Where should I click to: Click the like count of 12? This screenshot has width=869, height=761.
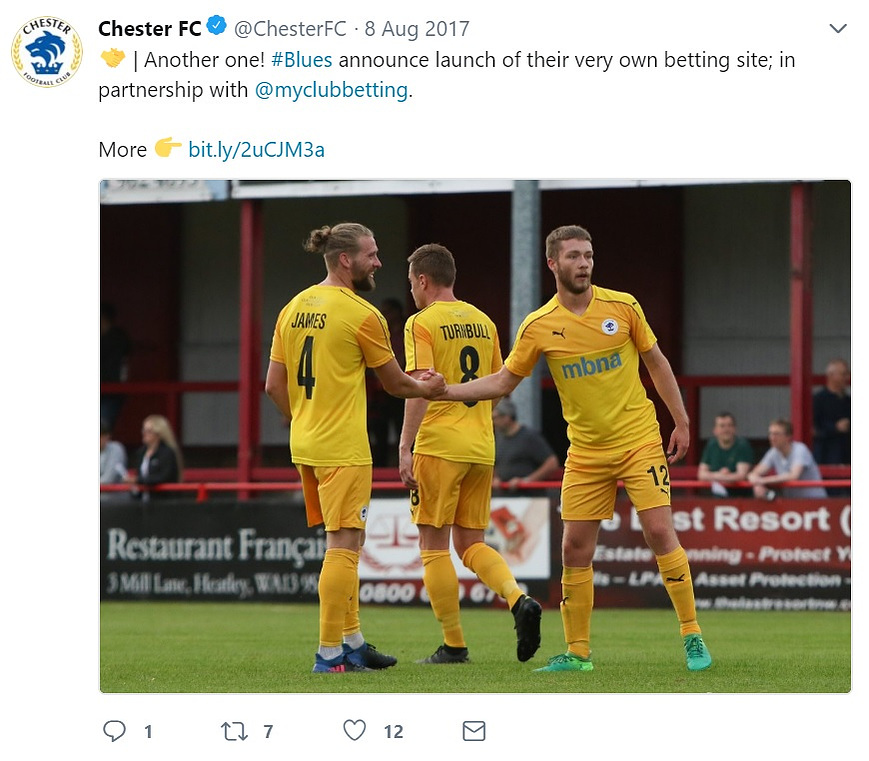pos(393,732)
